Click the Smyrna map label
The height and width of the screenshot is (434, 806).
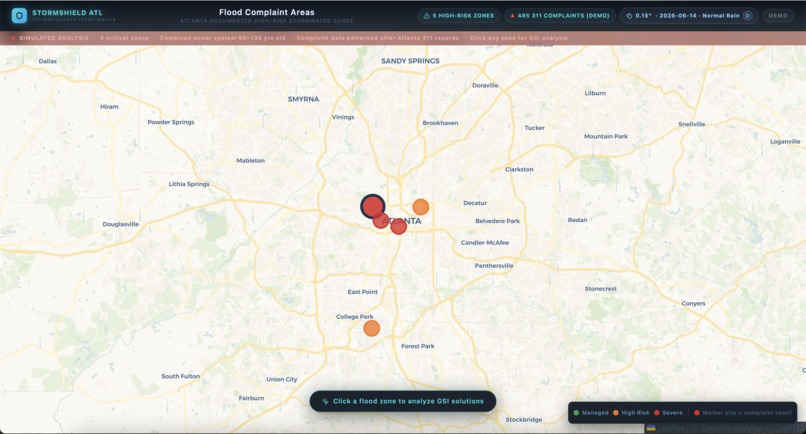click(x=303, y=99)
